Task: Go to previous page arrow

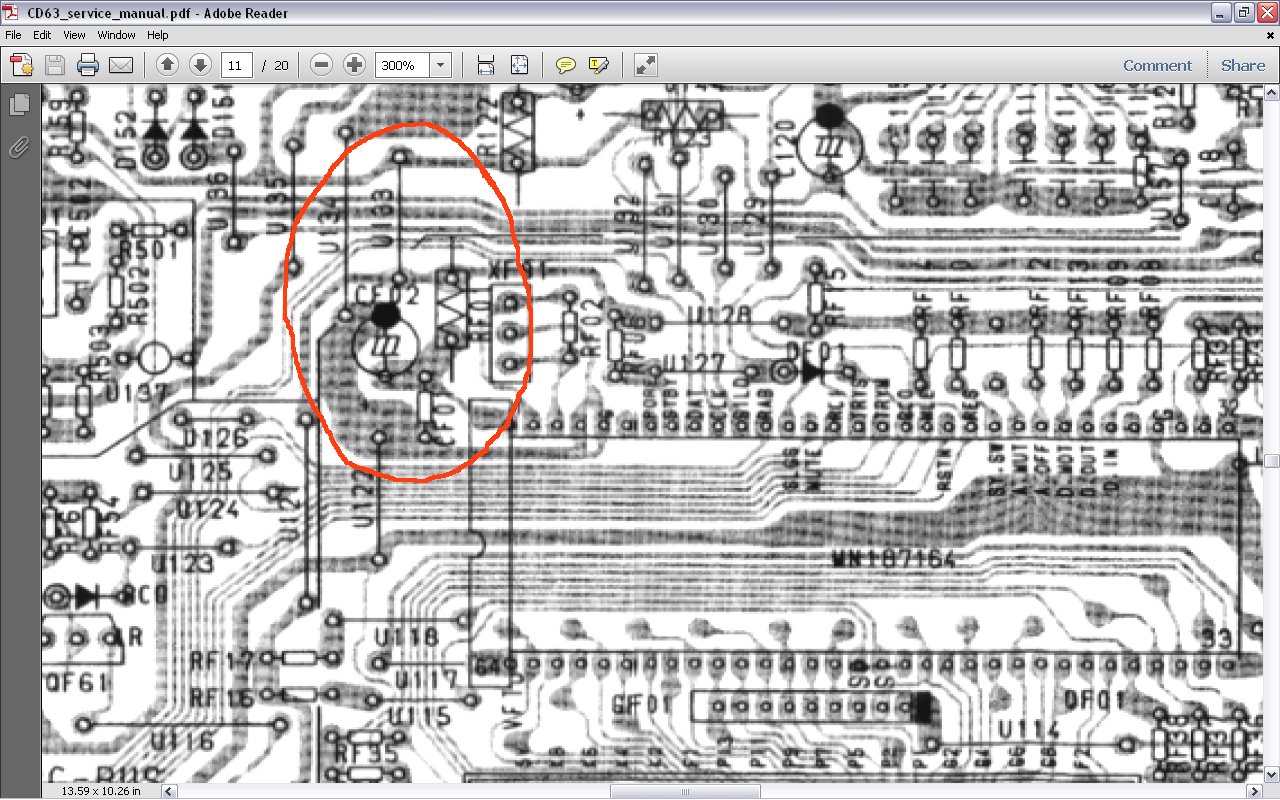Action: (167, 65)
